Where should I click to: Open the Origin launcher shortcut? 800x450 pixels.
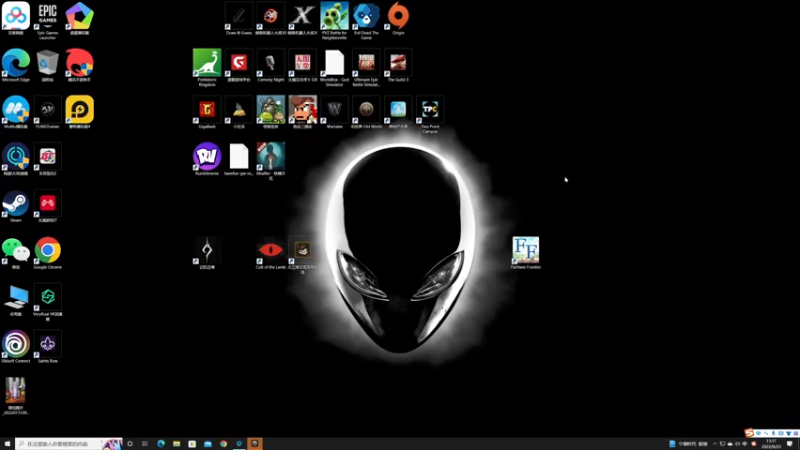(x=398, y=18)
